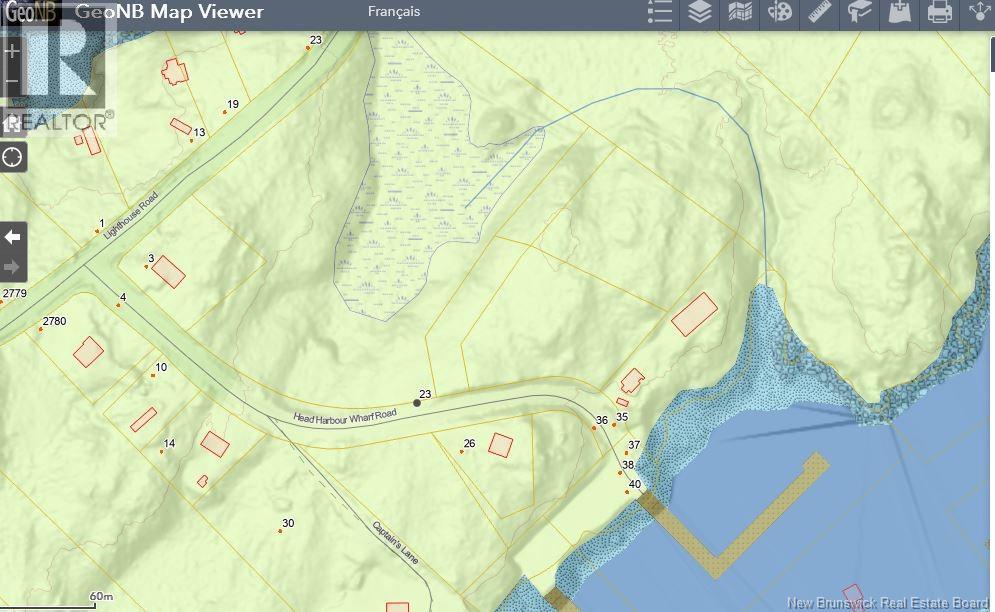
Task: Go to previous map extent arrow
Action: click(12, 237)
